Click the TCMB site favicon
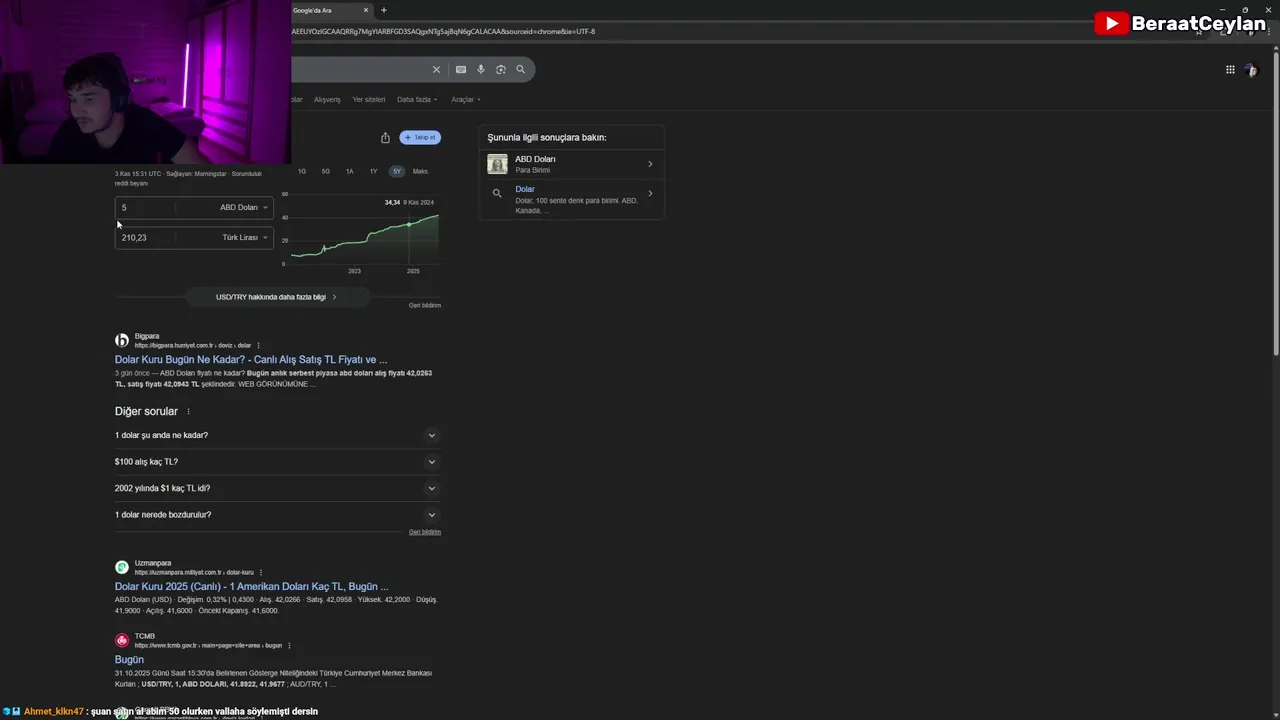This screenshot has height=720, width=1280. coord(122,640)
